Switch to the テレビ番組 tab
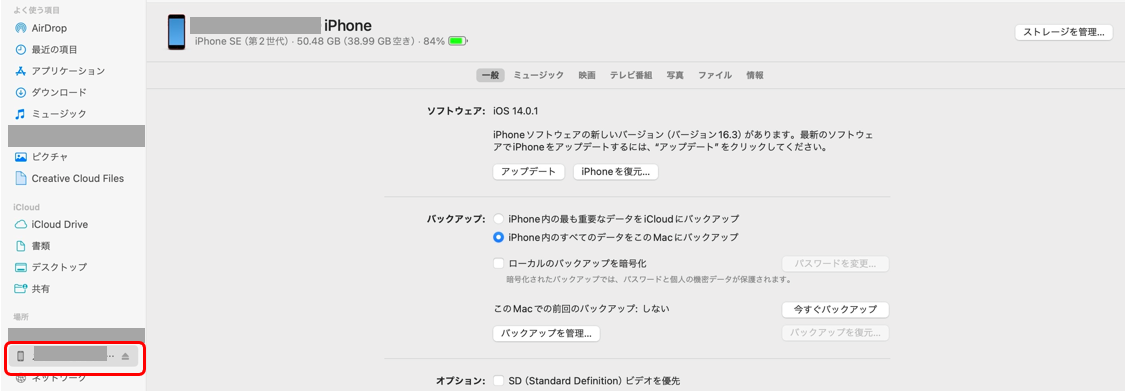 (x=631, y=75)
